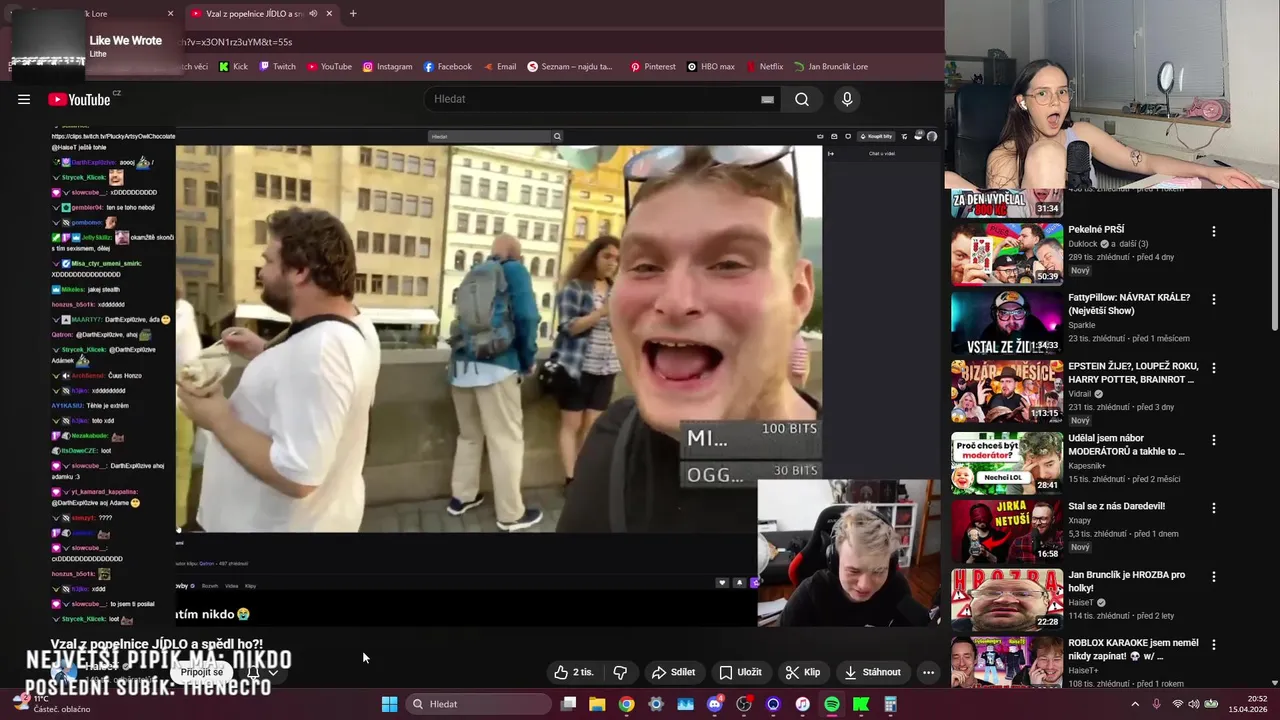Image resolution: width=1280 pixels, height=720 pixels.
Task: Open the volume speaker tray icon
Action: coord(1192,704)
